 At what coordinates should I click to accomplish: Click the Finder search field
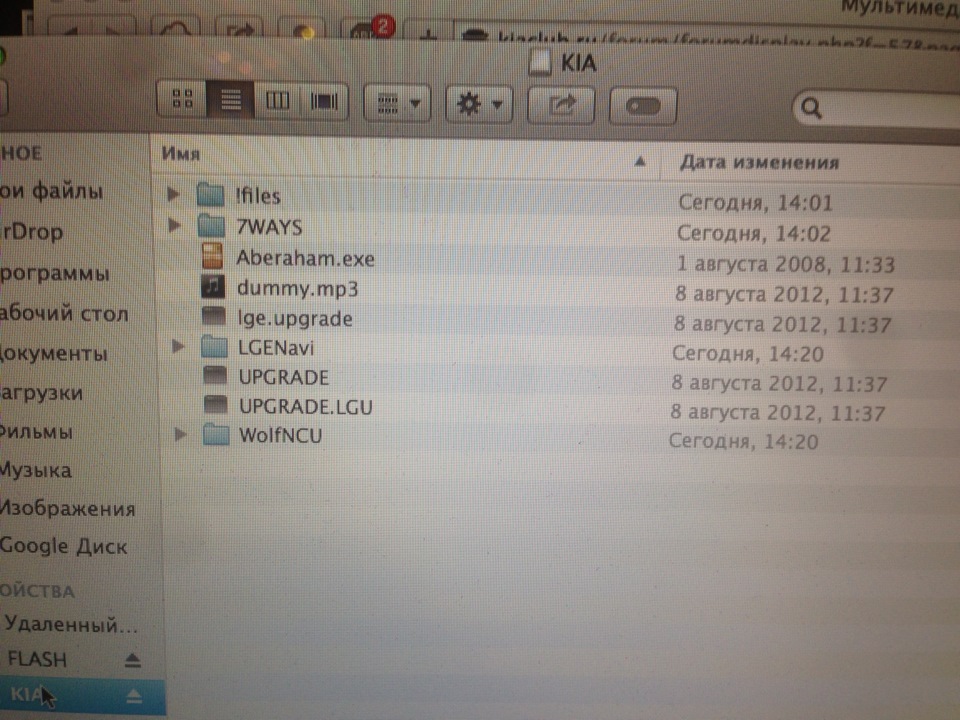point(877,109)
